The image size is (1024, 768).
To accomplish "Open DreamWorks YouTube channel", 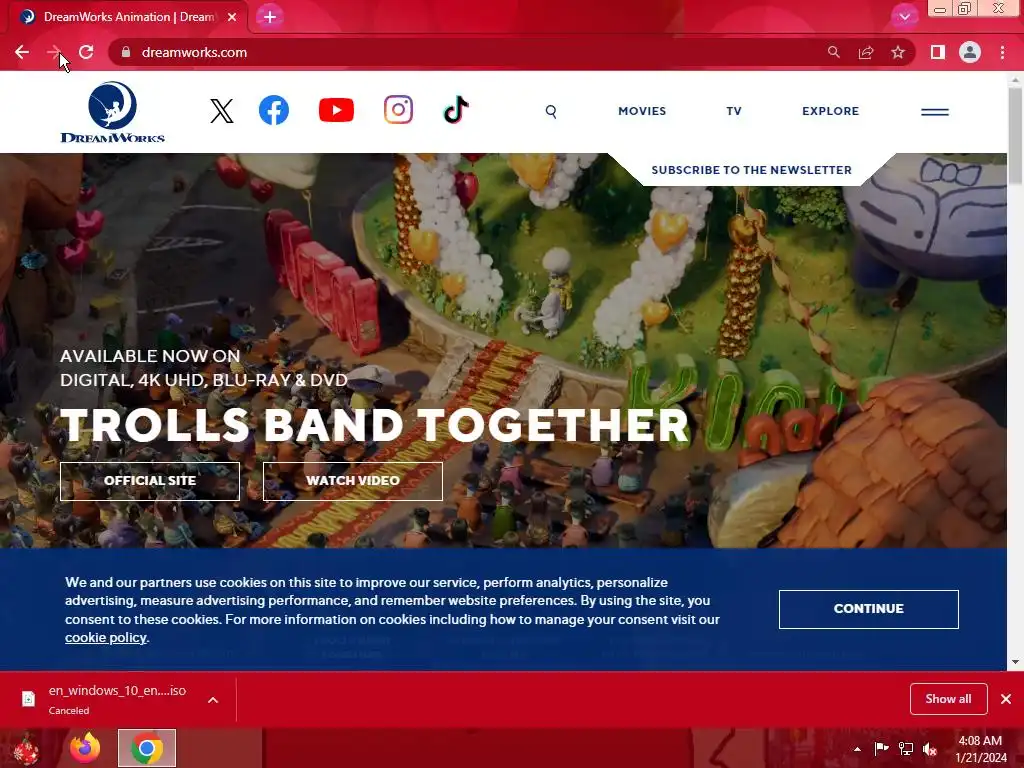I will coord(336,110).
